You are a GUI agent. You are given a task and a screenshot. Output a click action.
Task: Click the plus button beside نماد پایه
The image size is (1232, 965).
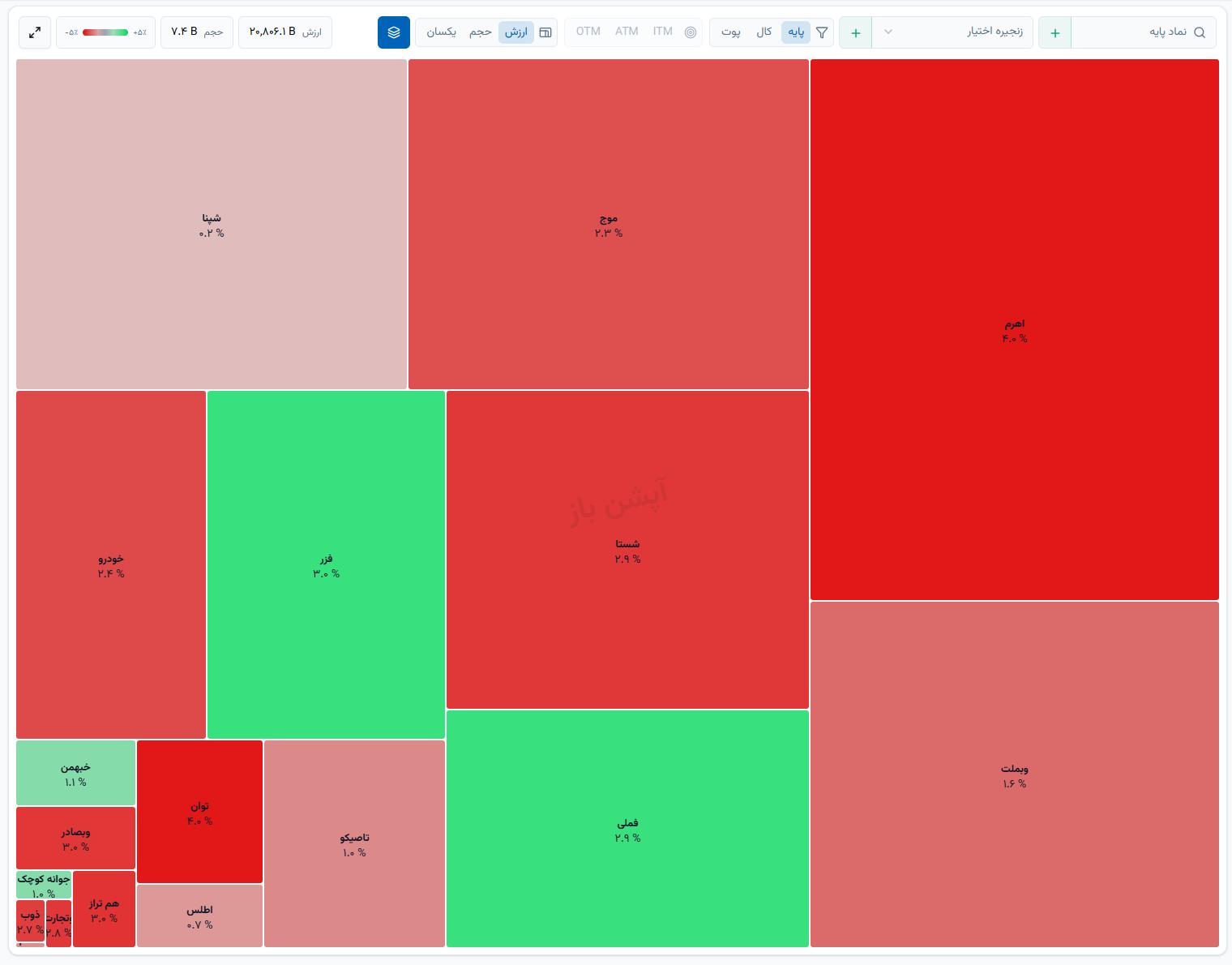[x=1055, y=32]
